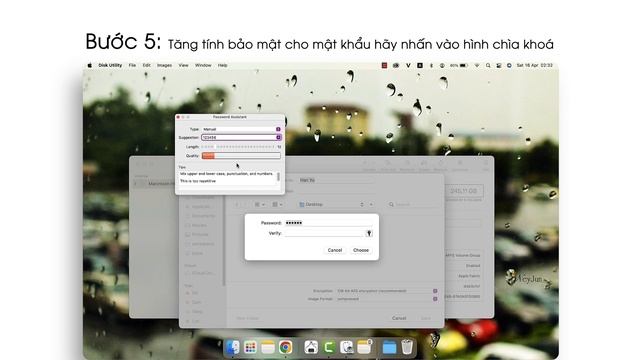Screen dimensions: 640x360
Task: Click the Bluetooth icon in menu bar
Action: [x=431, y=65]
